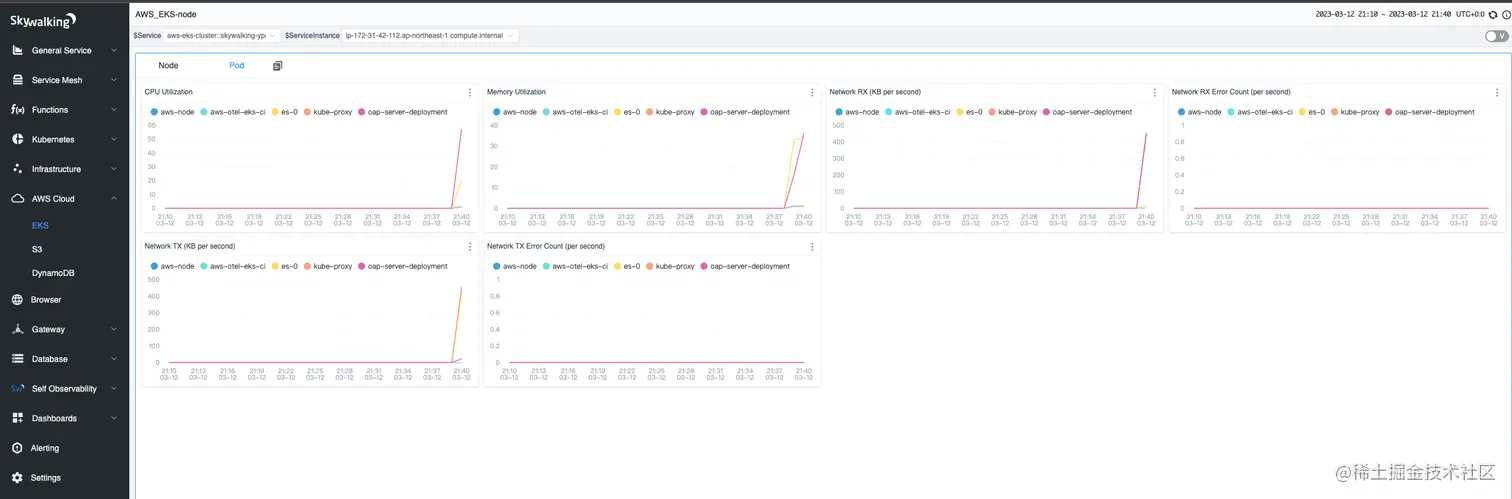
Task: Click the Functions f(x) icon in sidebar
Action: [18, 110]
